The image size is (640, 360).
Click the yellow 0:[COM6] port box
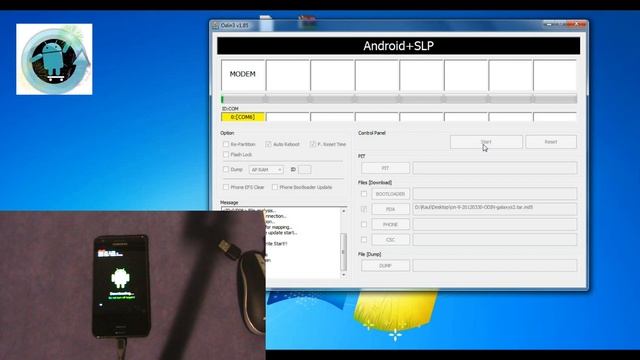point(243,117)
